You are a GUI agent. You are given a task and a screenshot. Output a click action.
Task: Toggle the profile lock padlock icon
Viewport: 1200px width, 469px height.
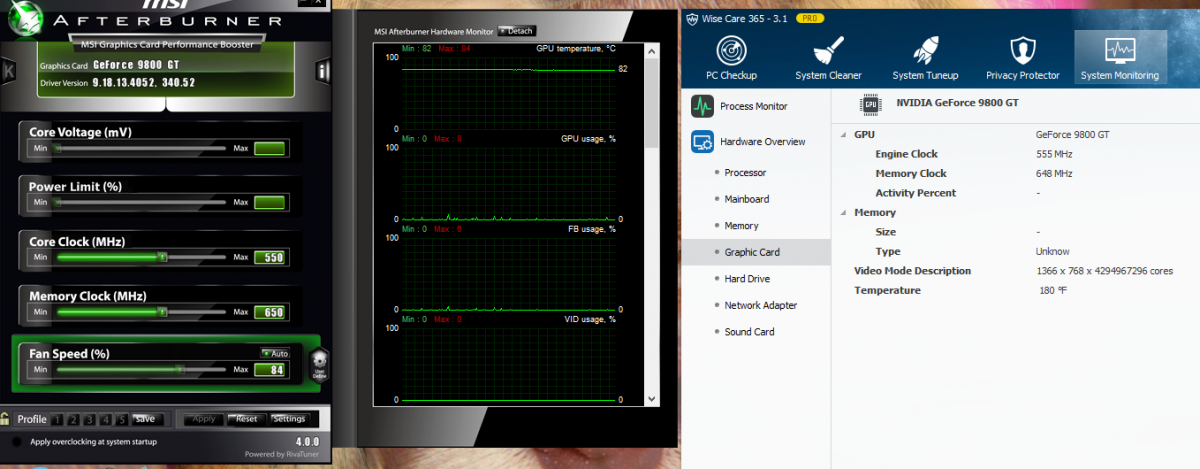click(x=6, y=419)
